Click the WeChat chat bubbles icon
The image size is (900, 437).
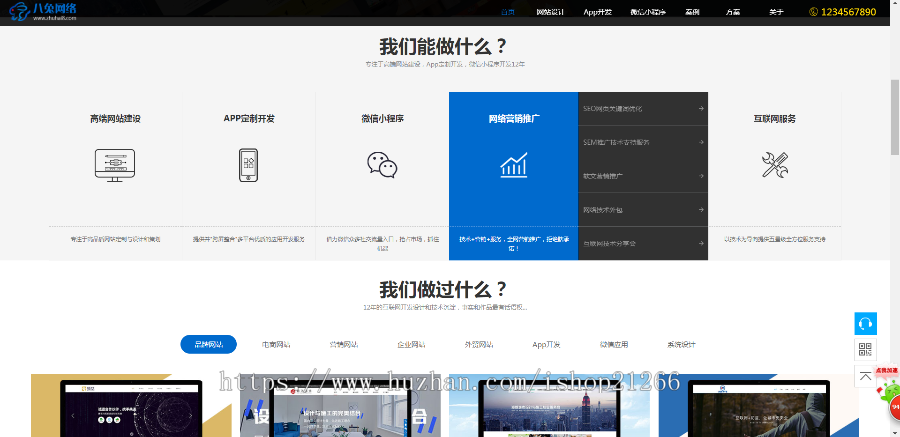pos(382,165)
